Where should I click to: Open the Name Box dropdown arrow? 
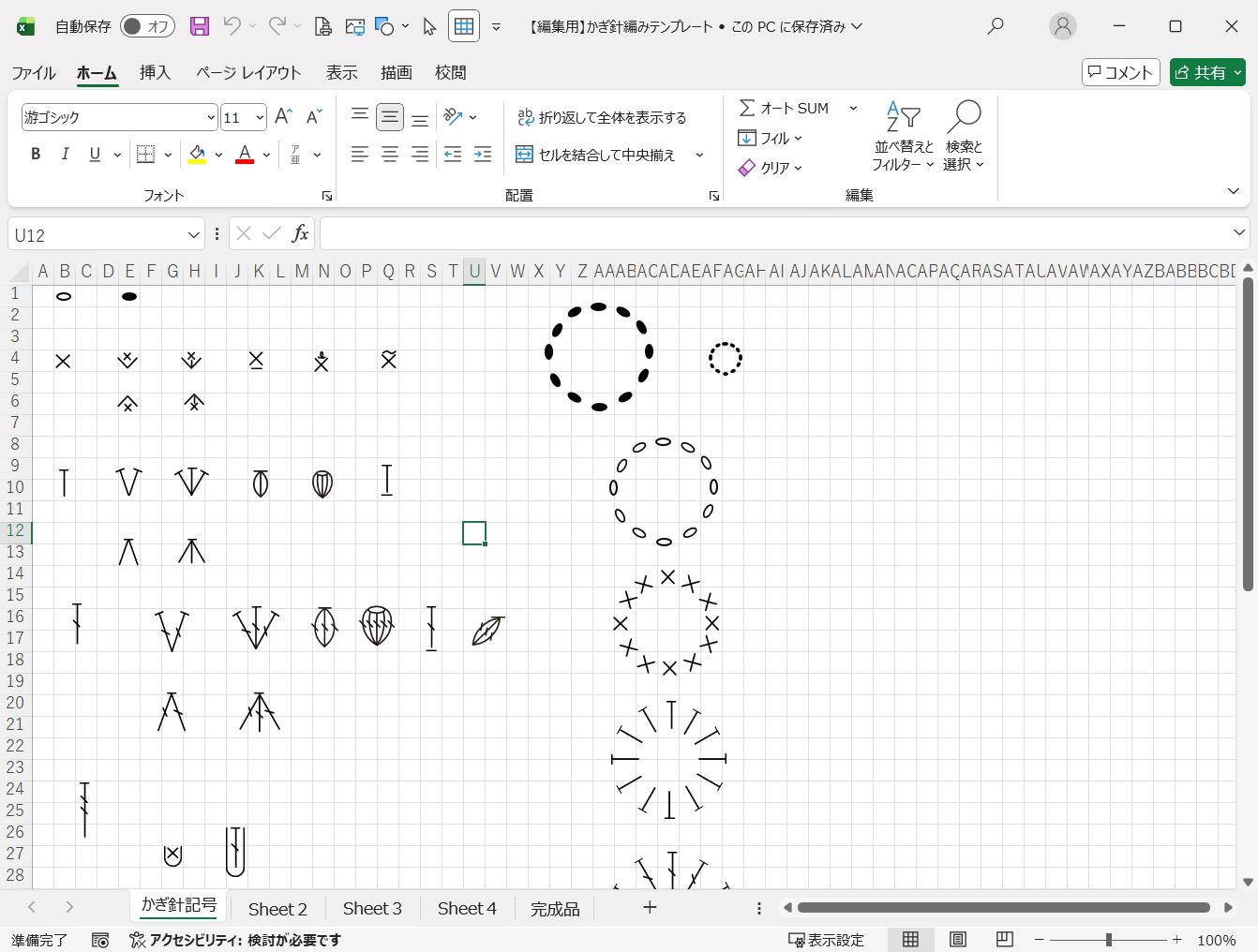click(193, 235)
